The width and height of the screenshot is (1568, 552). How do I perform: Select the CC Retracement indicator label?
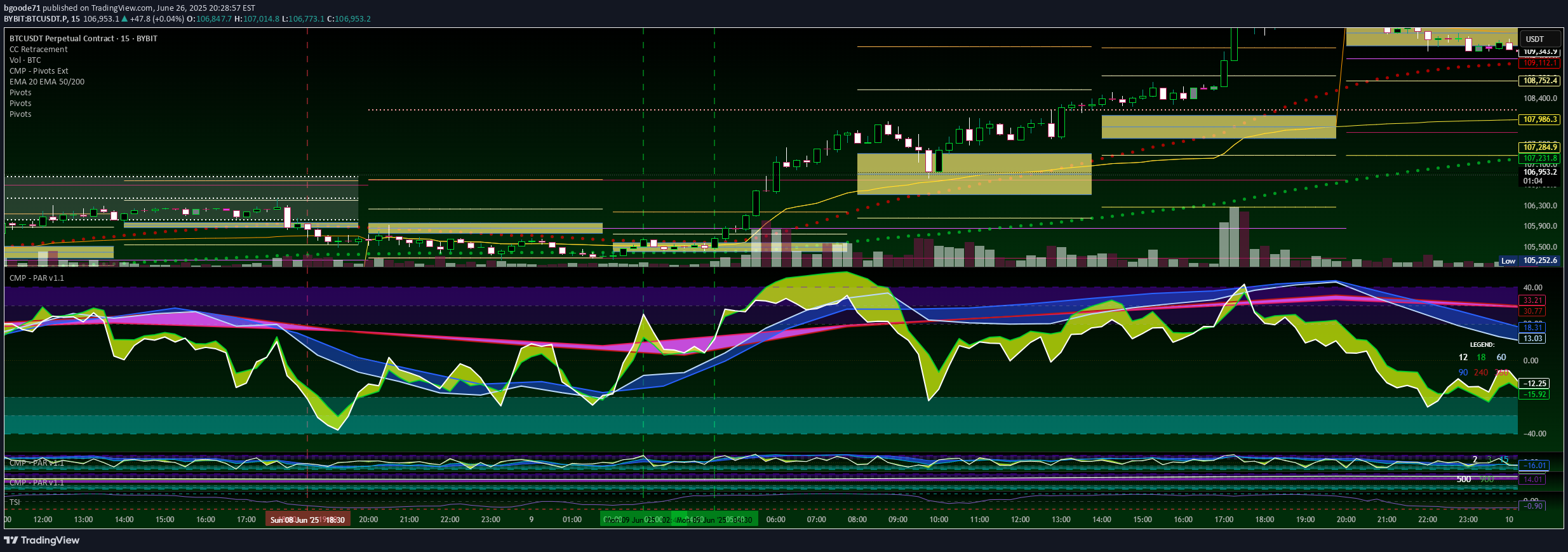coord(38,50)
